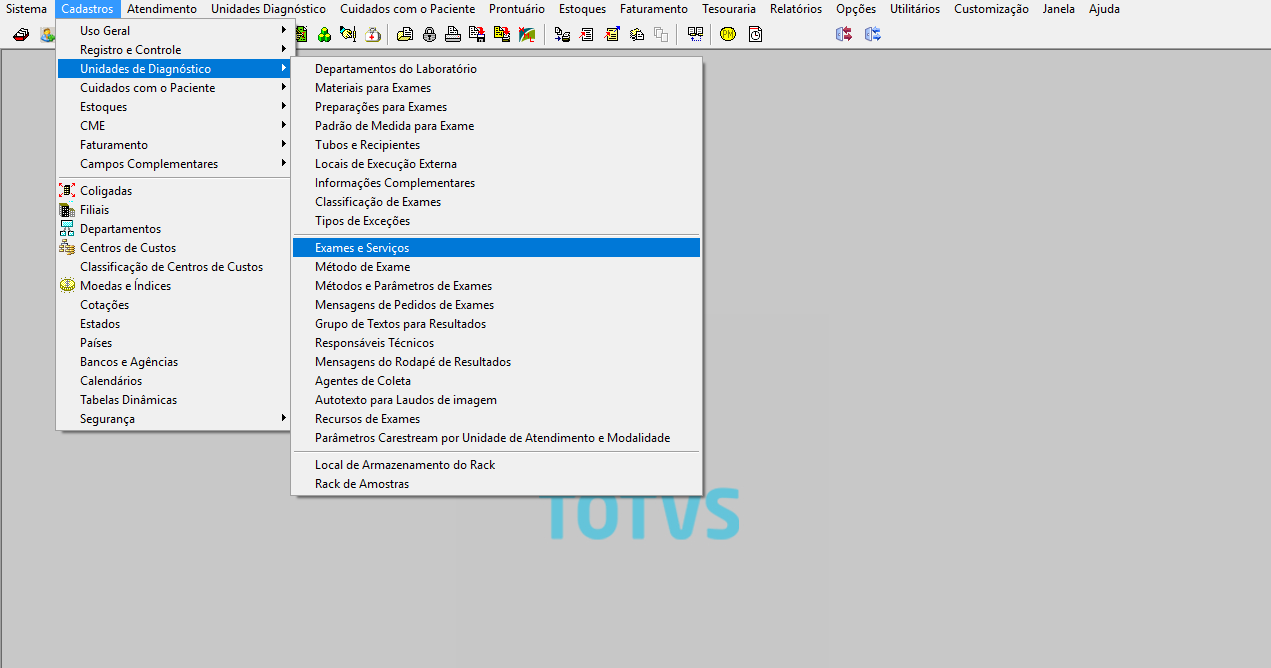Open Classificação de Exames
This screenshot has width=1271, height=668.
point(496,202)
